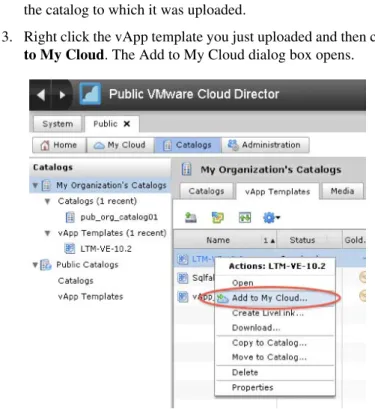Click the second toolbar icon (yellow-green)
The height and width of the screenshot is (409, 375).
[x=218, y=218]
